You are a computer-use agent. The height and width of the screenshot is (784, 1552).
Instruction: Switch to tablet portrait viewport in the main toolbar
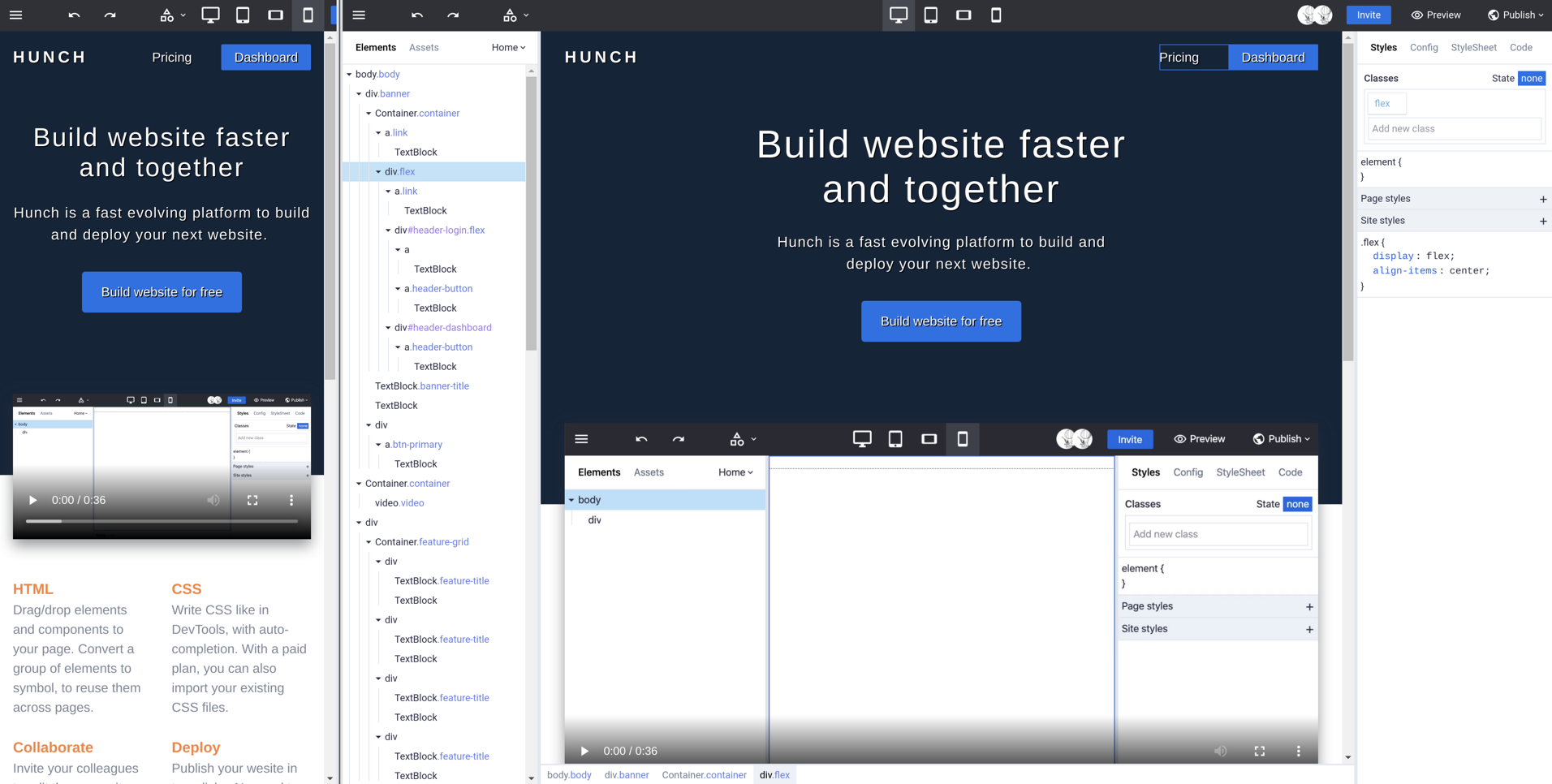[x=931, y=15]
